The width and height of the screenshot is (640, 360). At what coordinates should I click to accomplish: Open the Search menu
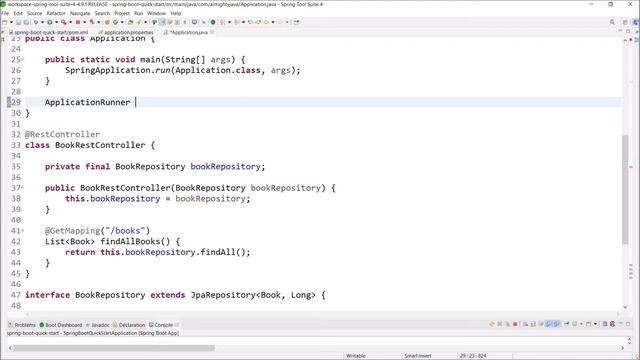pos(102,13)
